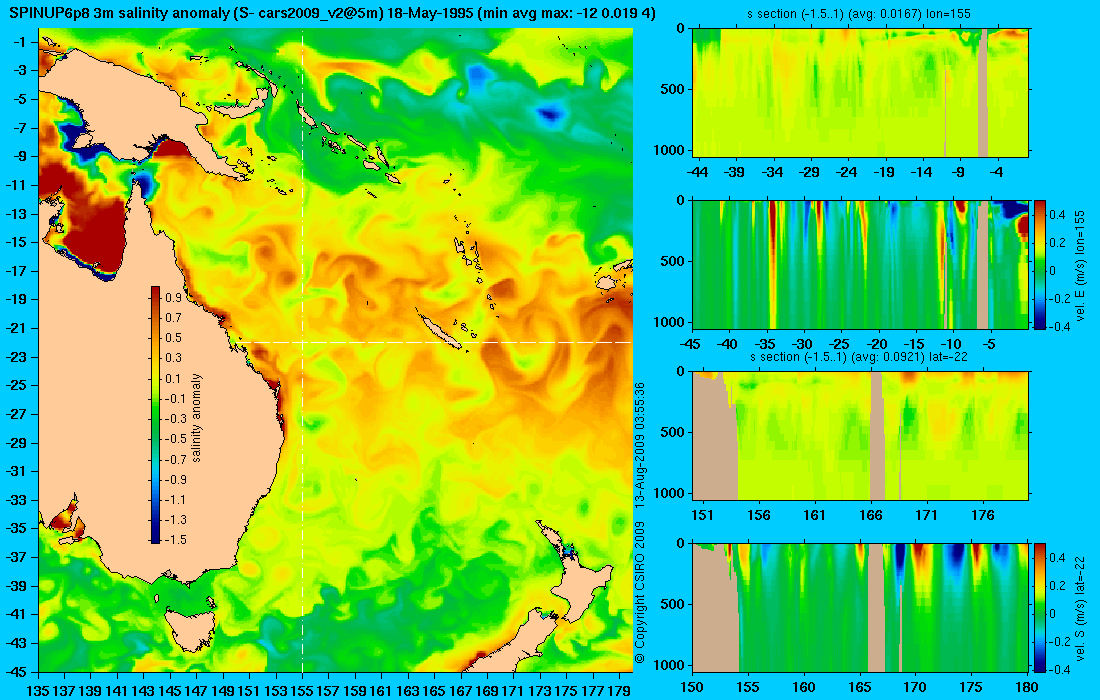Click the '180' tick on vel. S section axis
1100x700 pixels.
click(x=1027, y=687)
